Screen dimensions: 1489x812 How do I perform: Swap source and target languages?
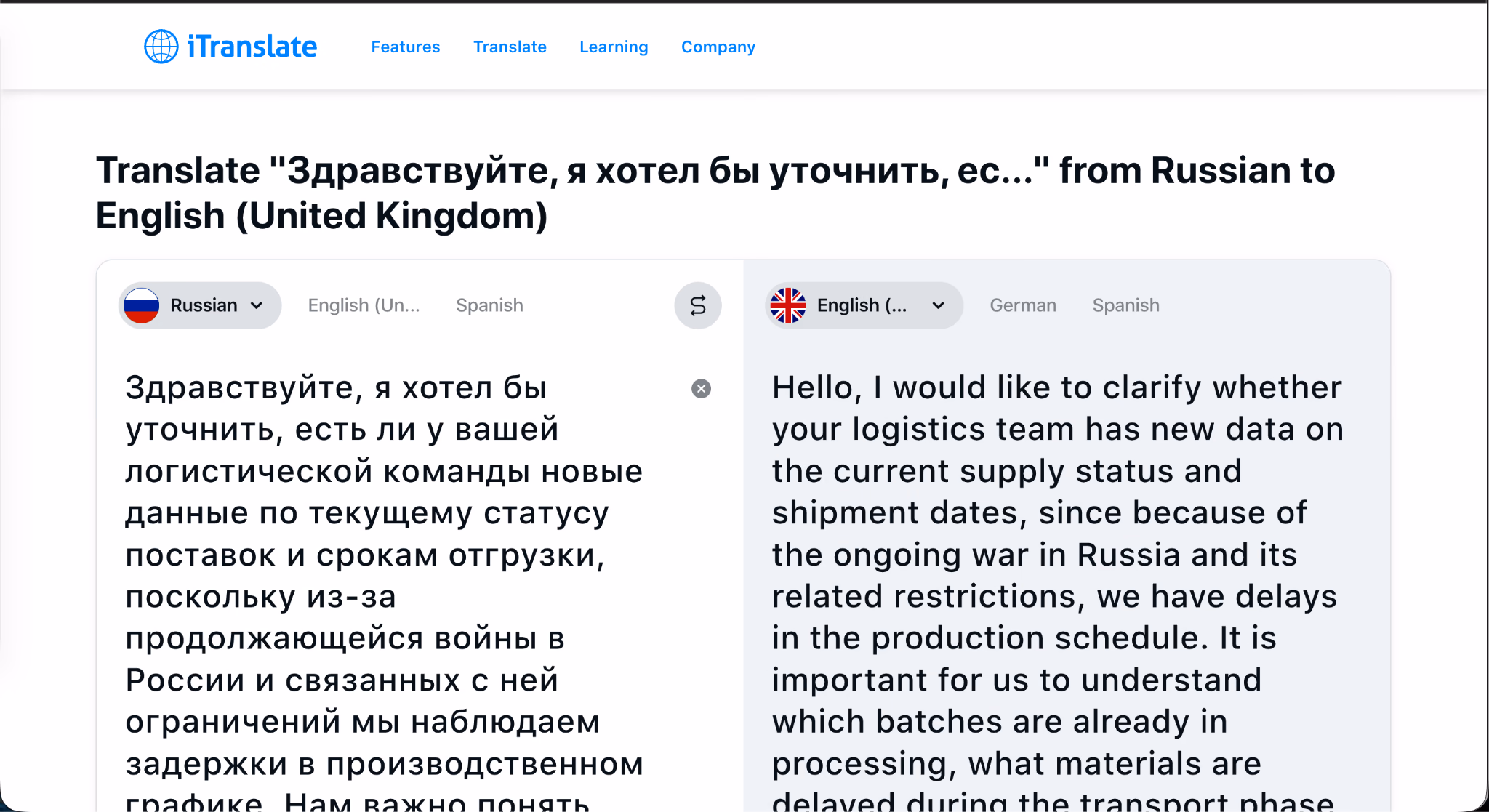pos(698,305)
